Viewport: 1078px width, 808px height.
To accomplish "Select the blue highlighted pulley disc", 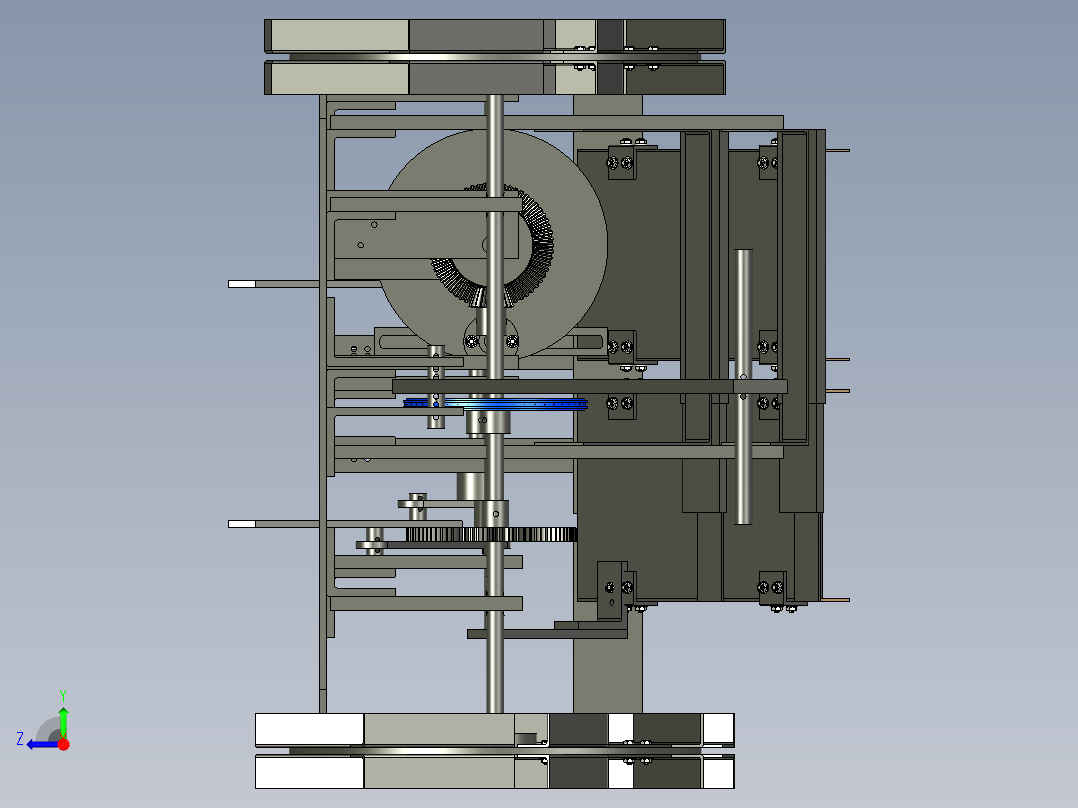I will [495, 404].
